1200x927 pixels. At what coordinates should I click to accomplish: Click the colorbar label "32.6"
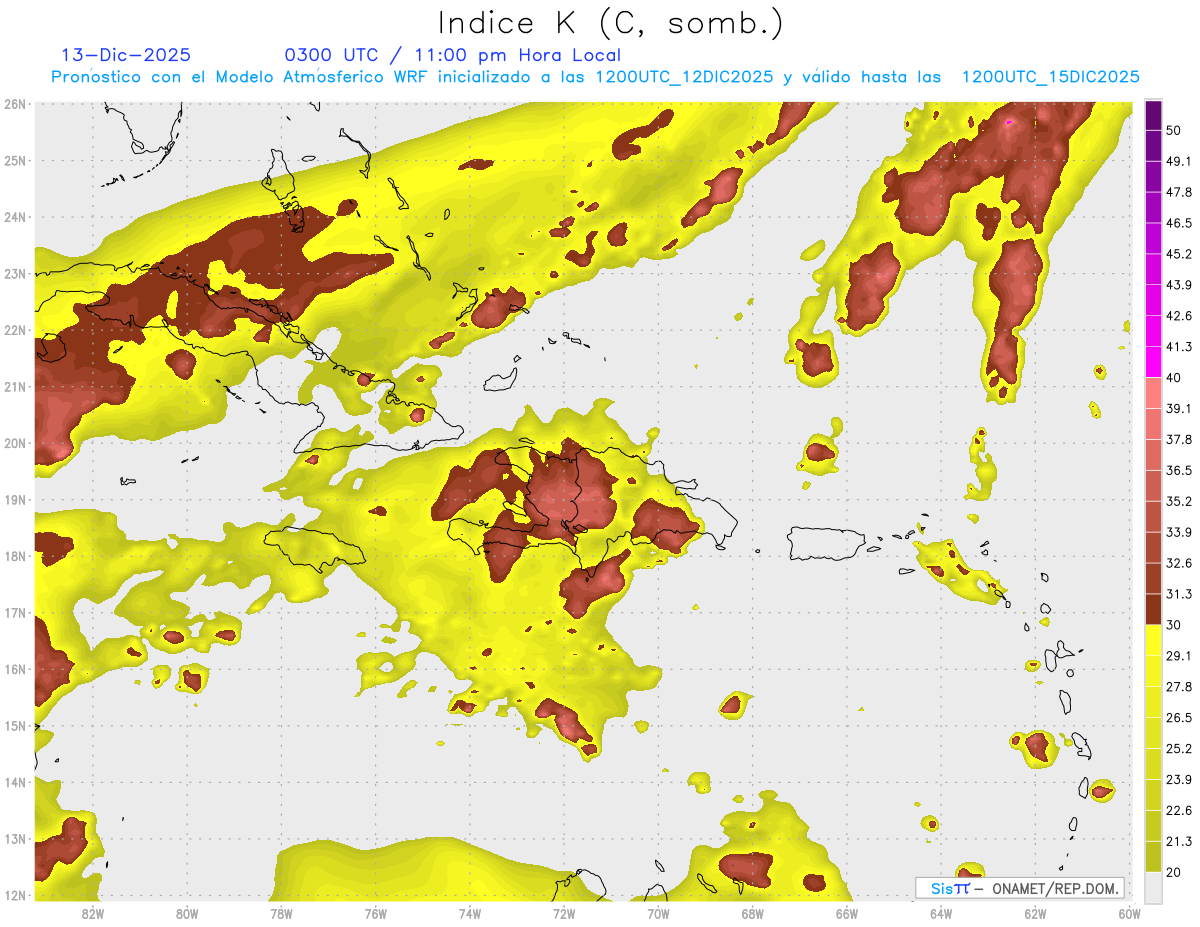[x=1179, y=563]
